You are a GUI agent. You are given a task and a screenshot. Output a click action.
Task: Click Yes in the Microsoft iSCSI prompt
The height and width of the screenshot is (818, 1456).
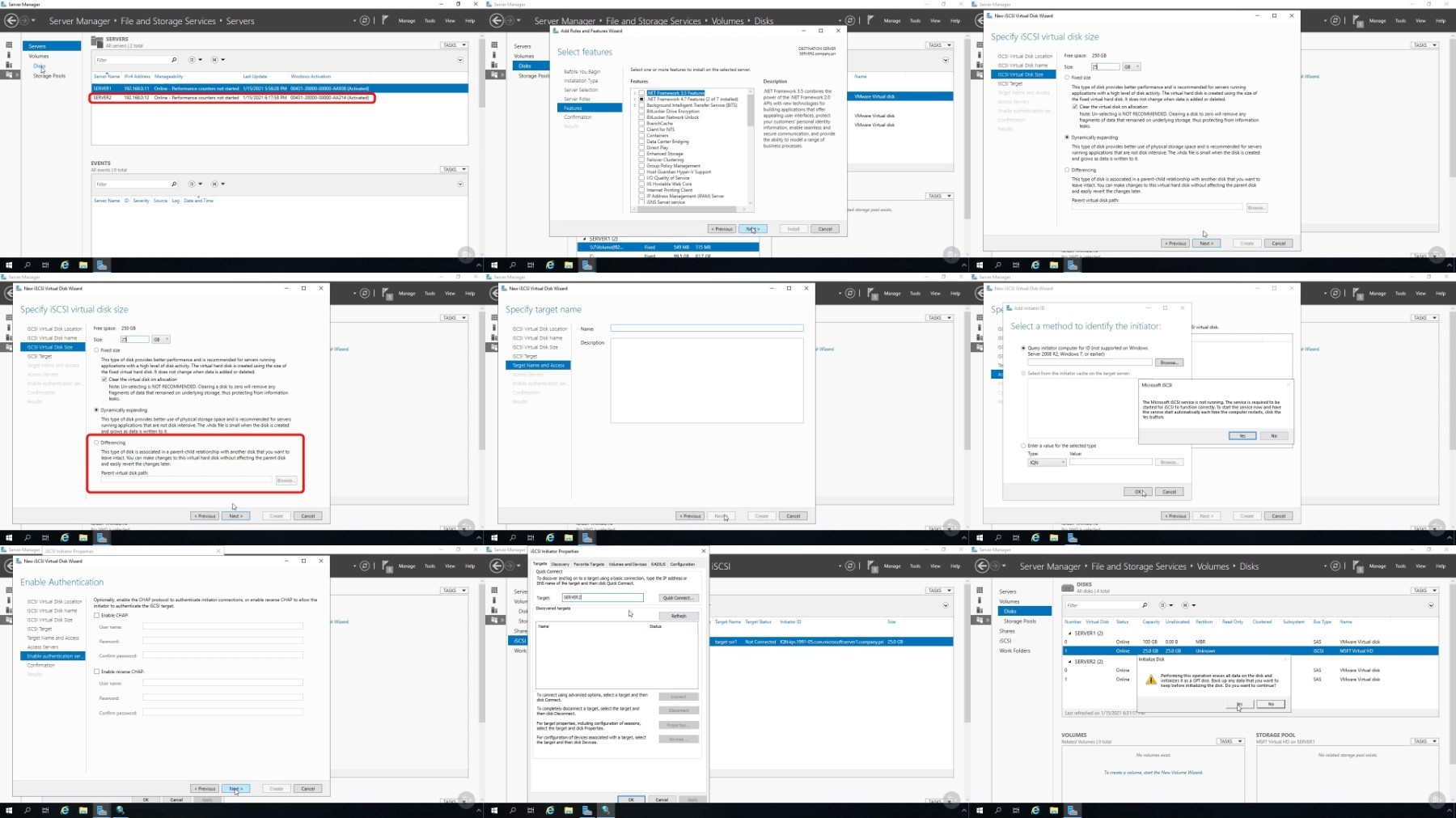tap(1242, 436)
